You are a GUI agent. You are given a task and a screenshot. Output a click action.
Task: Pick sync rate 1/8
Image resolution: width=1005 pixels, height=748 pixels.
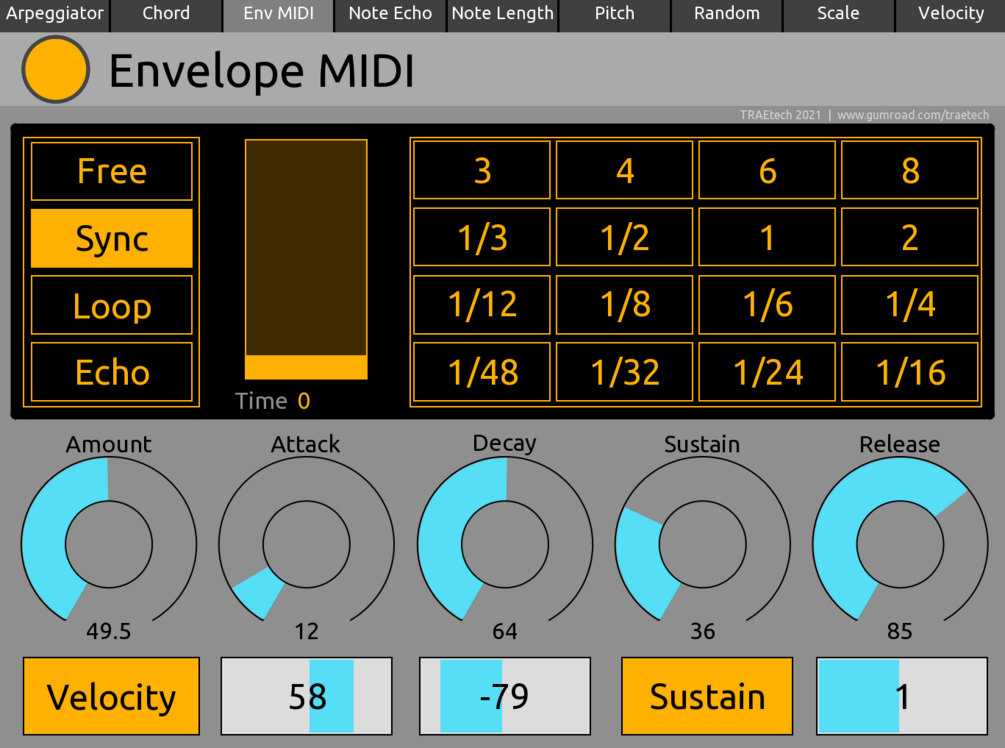[x=625, y=304]
